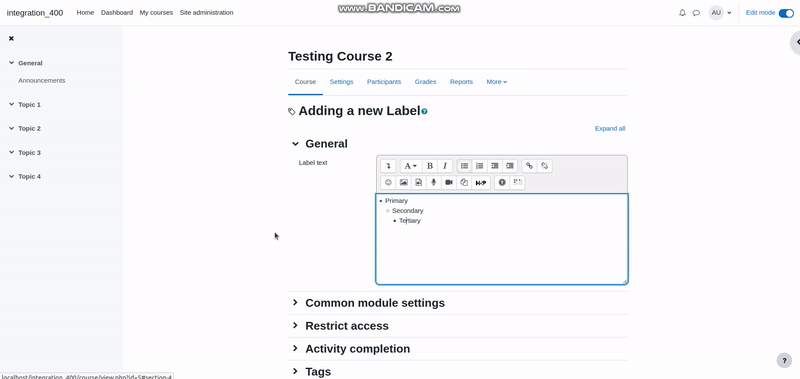Apply an ordered numbered list
Screen dimensions: 800x379
coord(480,166)
